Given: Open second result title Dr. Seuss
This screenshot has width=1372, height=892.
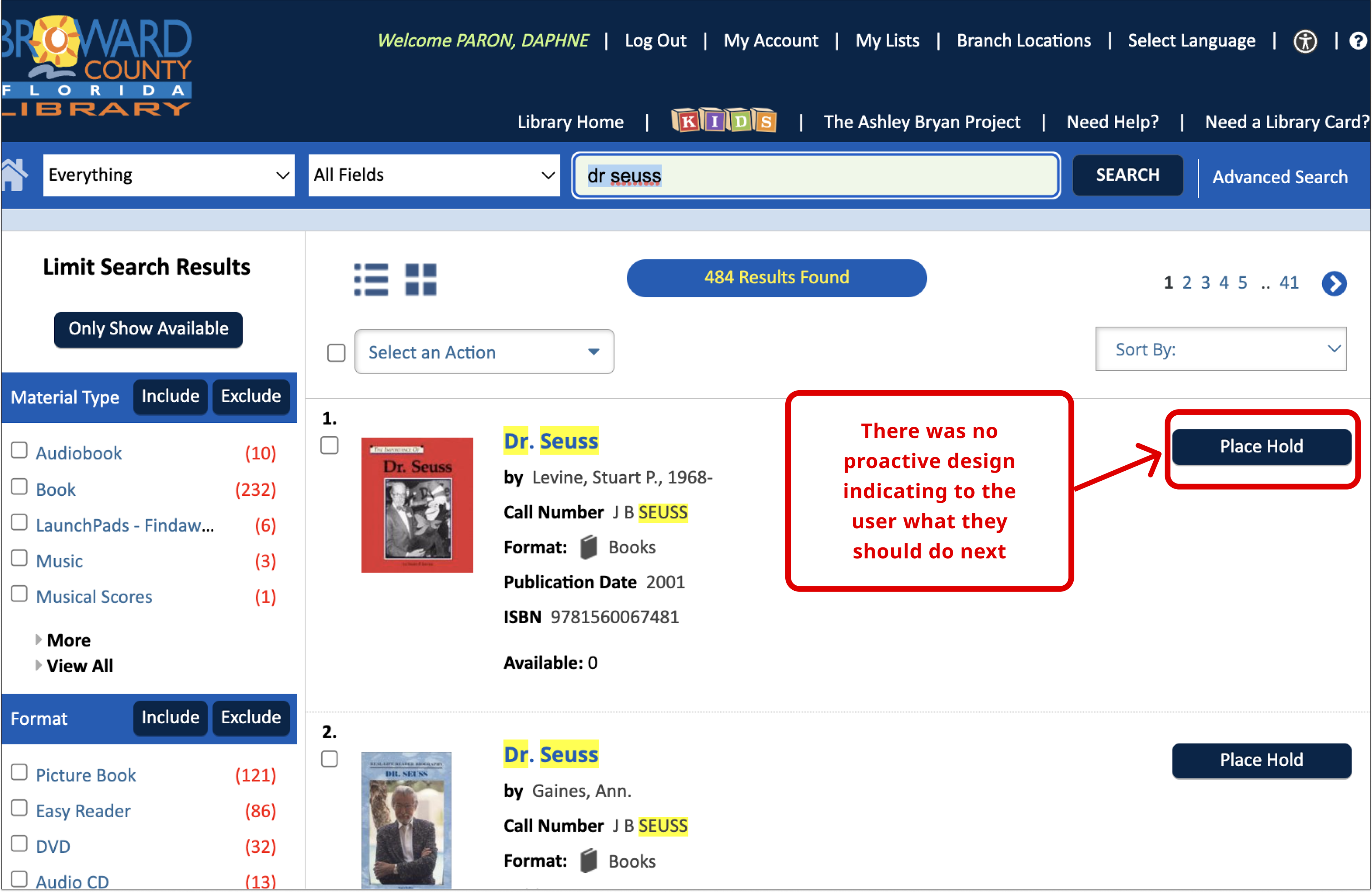Looking at the screenshot, I should [551, 755].
